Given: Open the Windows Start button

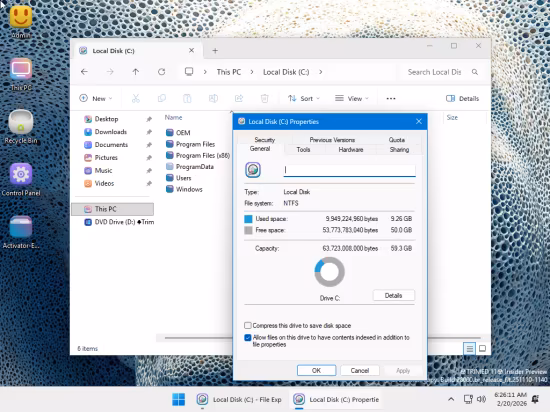Looking at the screenshot, I should tap(179, 399).
